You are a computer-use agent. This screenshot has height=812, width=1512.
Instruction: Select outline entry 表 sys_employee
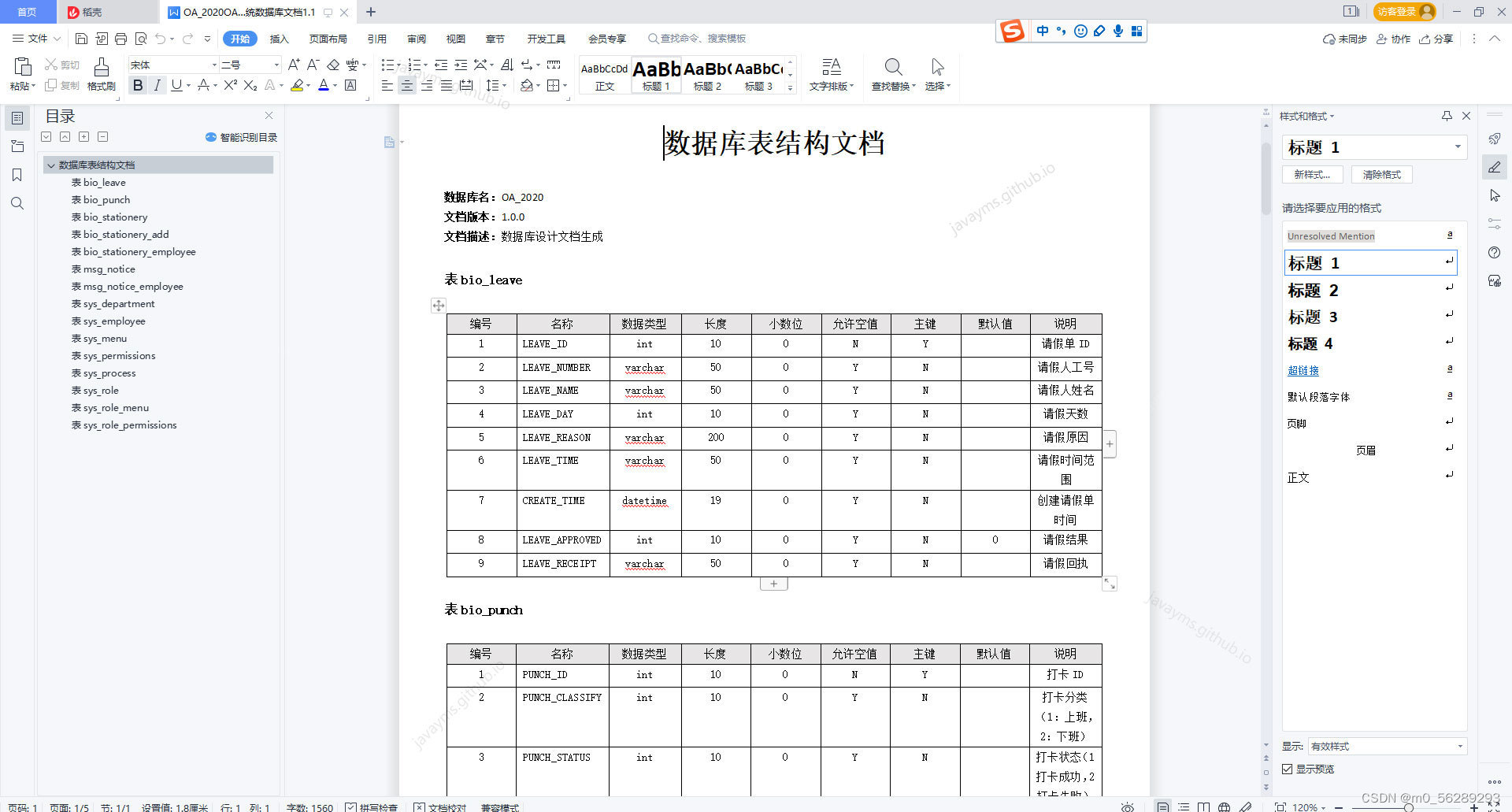click(x=109, y=321)
